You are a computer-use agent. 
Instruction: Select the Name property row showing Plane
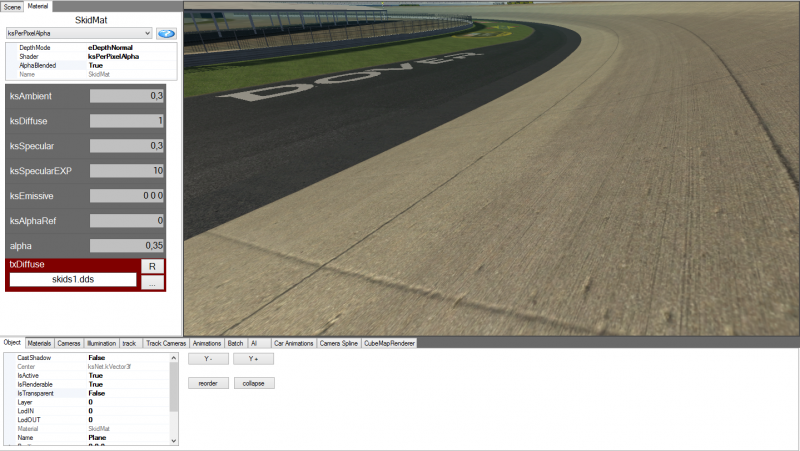point(87,438)
